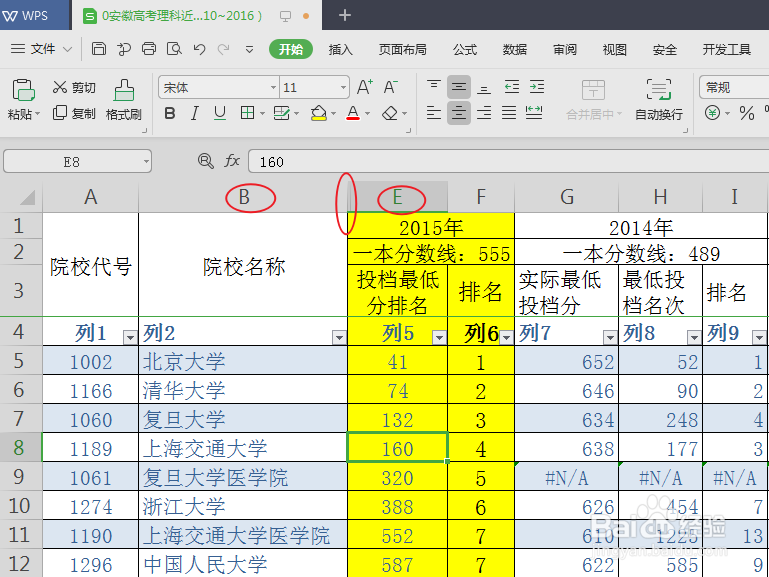The height and width of the screenshot is (577, 769).
Task: Increase indent icon
Action: point(537,87)
